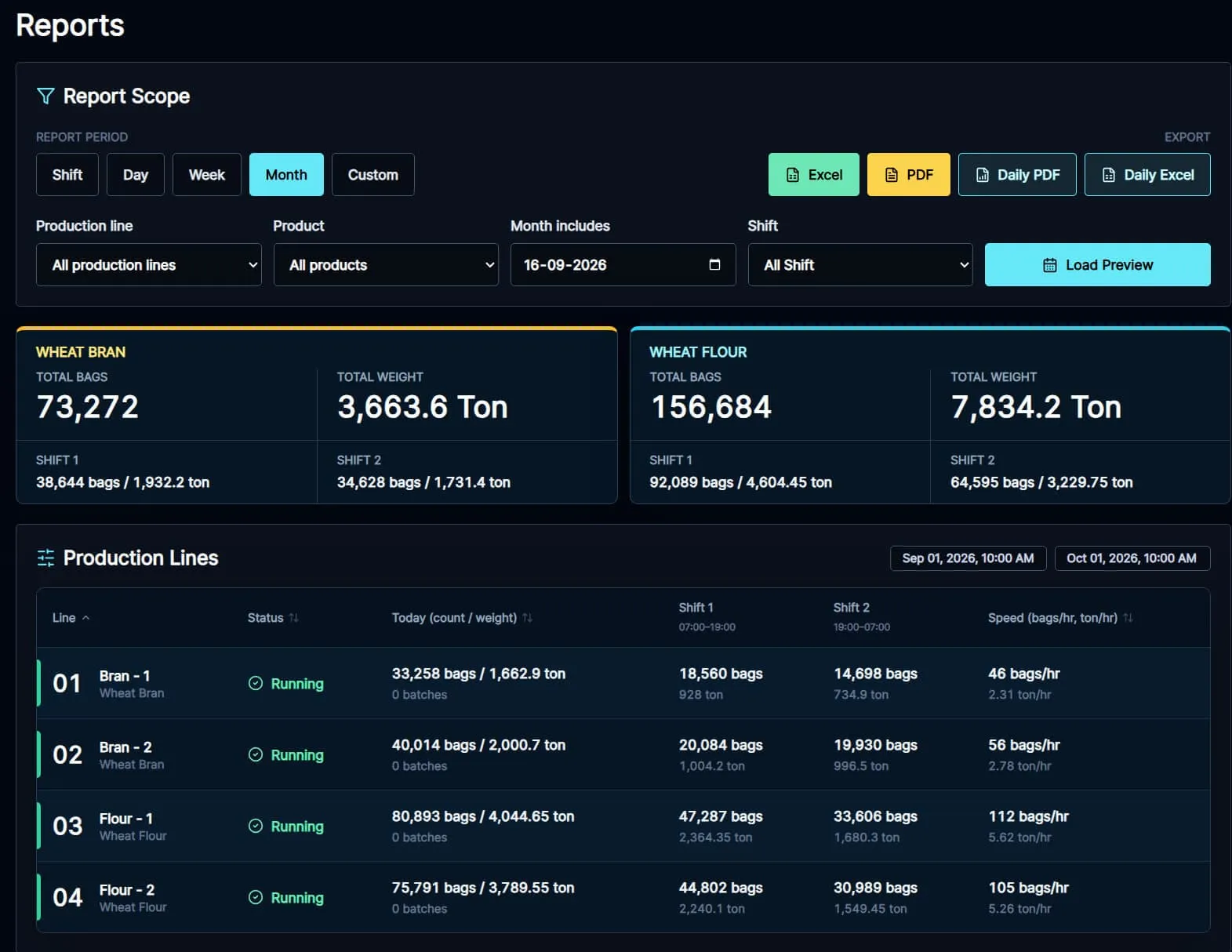This screenshot has height=952, width=1232.
Task: Click the filter funnel icon beside Report Scope
Action: coord(45,96)
